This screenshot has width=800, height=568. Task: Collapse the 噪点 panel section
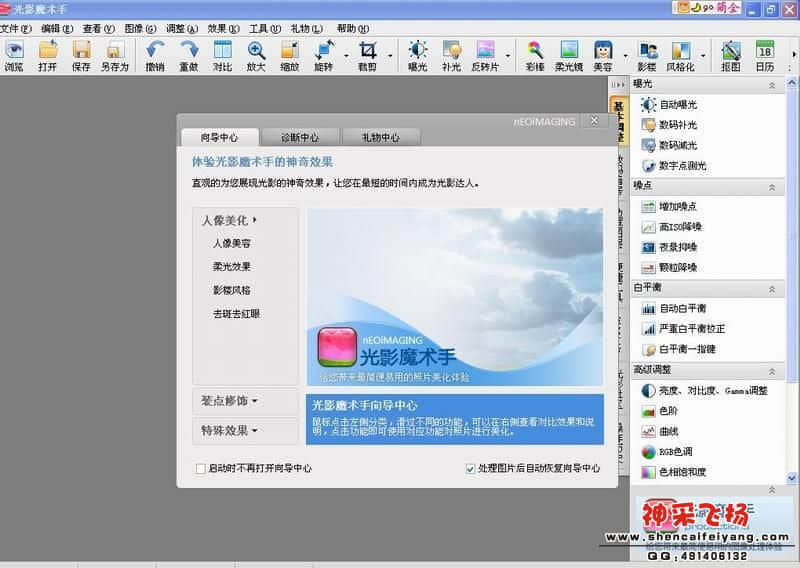772,187
